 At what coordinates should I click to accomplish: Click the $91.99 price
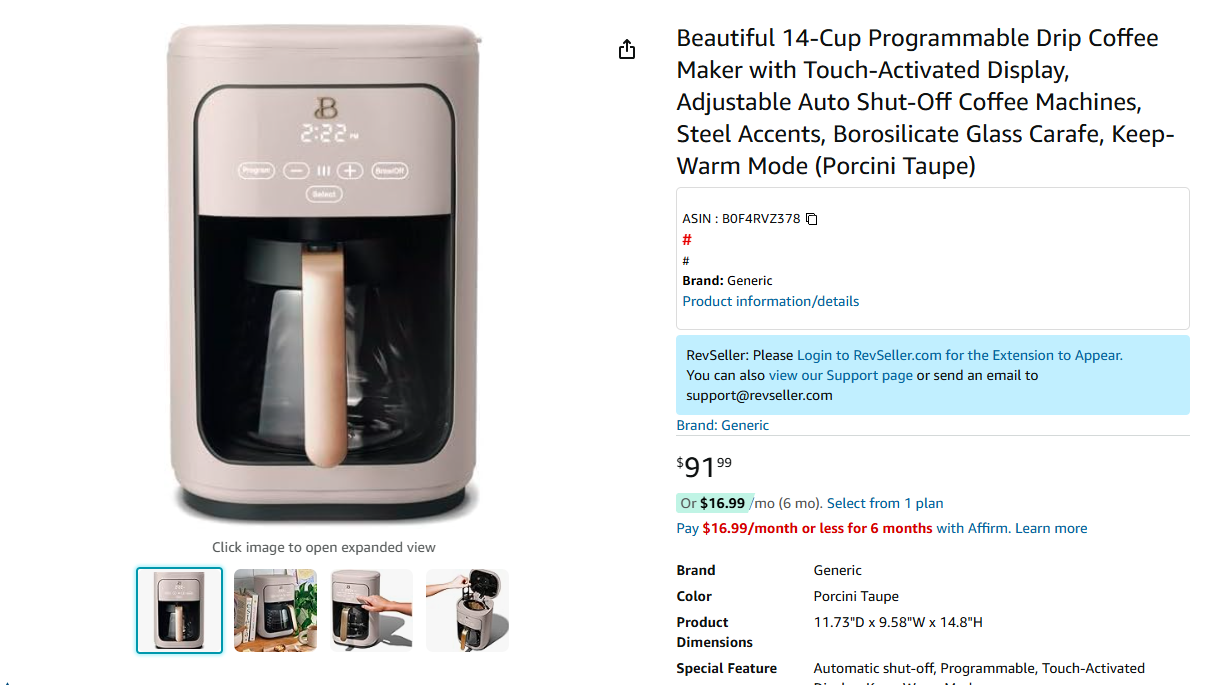click(x=704, y=466)
